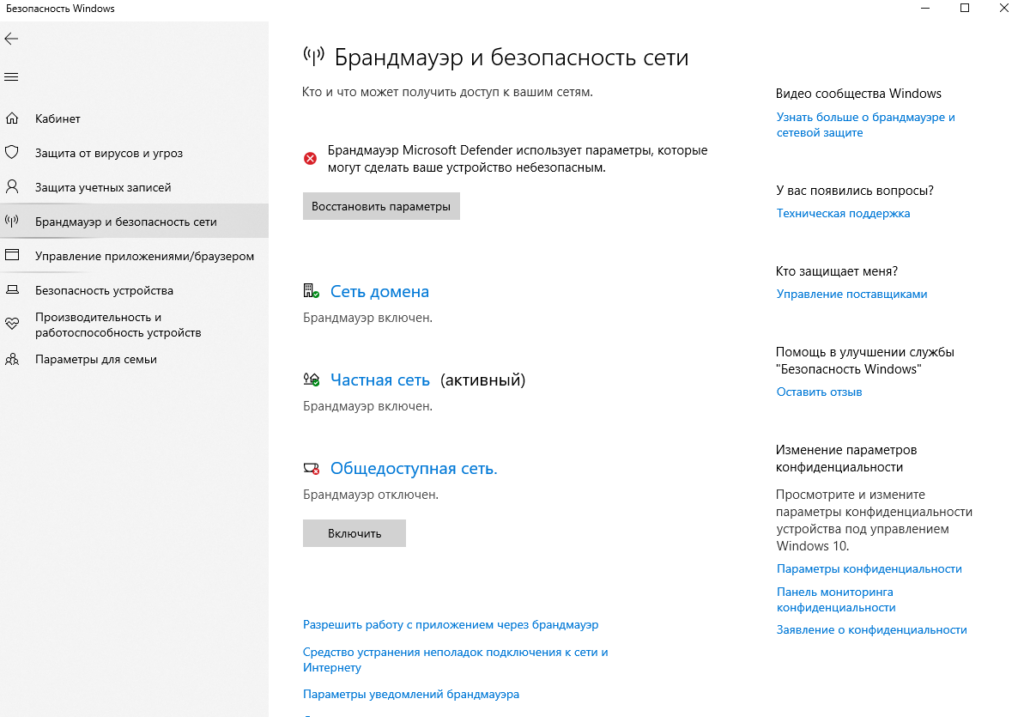Click the window icon for app/browser control
Image resolution: width=1024 pixels, height=717 pixels.
[x=12, y=255]
